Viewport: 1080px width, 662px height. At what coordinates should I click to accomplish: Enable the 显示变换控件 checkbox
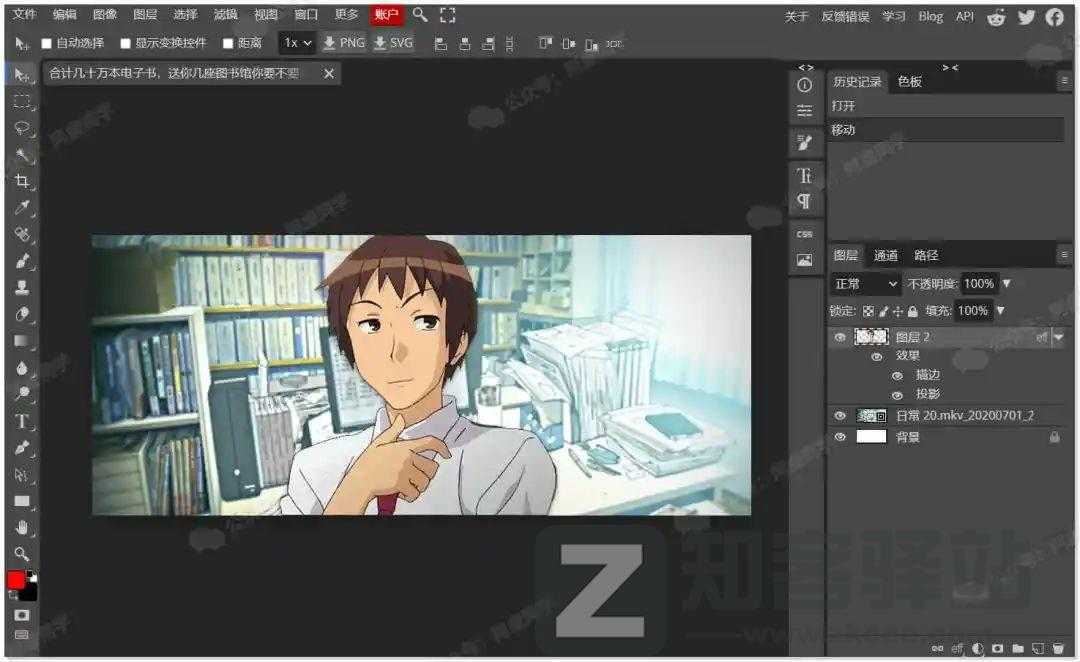(x=125, y=43)
